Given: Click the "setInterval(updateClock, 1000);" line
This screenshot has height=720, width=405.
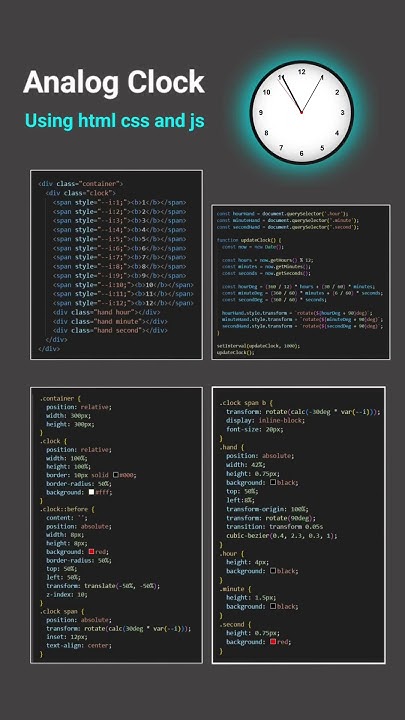Looking at the screenshot, I should 258,346.
